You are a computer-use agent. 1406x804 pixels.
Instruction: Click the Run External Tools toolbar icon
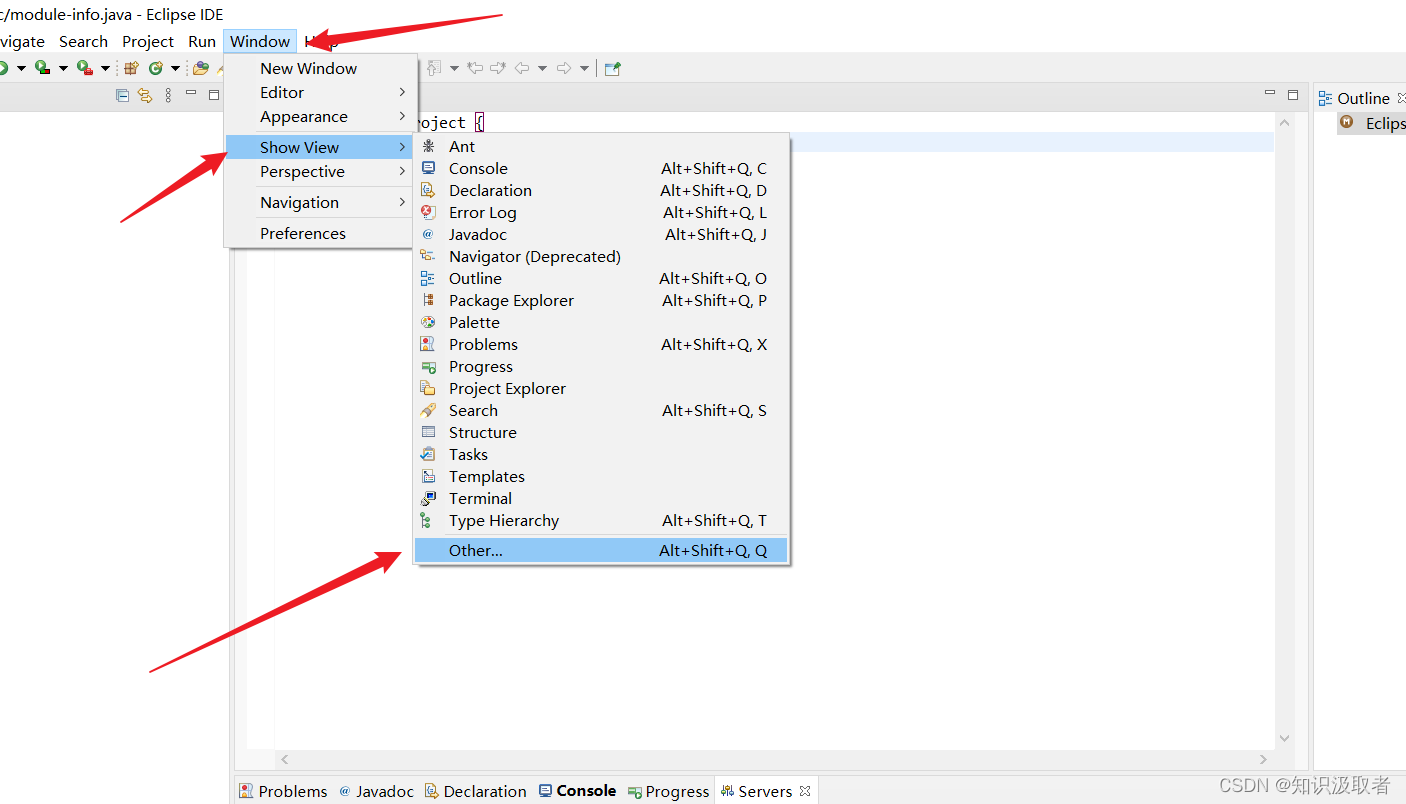84,68
